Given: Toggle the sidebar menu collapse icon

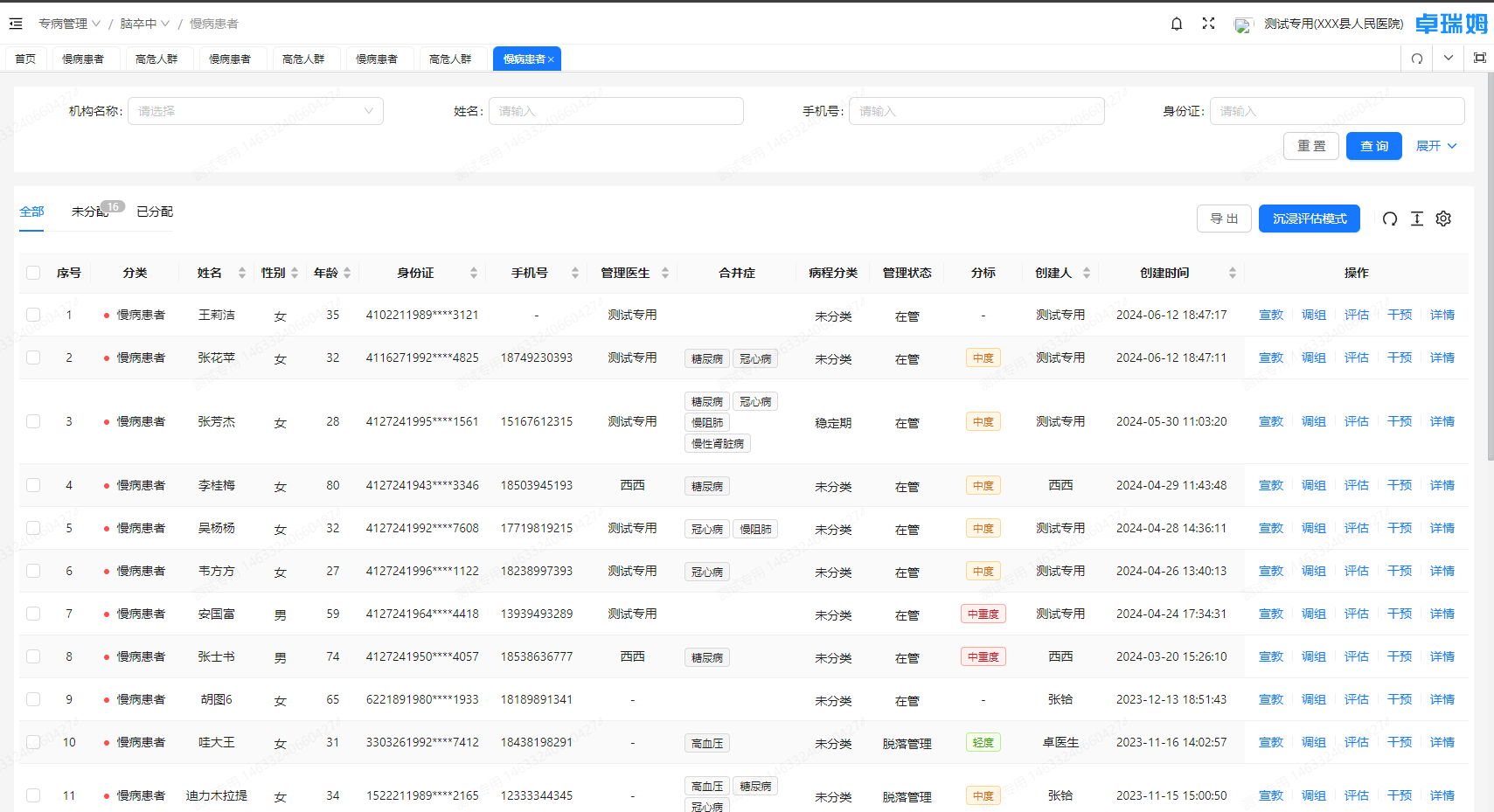Looking at the screenshot, I should [x=16, y=24].
